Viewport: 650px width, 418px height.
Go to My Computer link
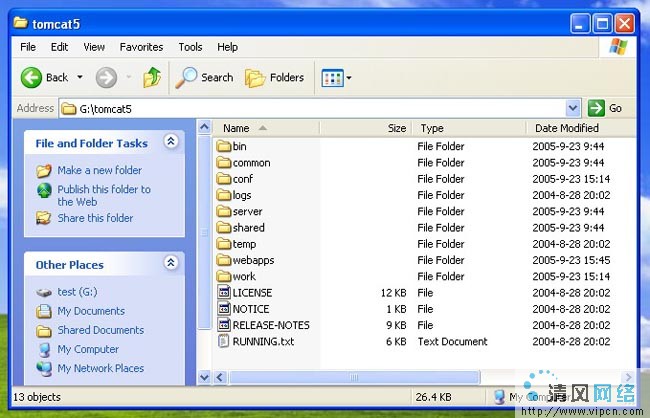(x=88, y=349)
